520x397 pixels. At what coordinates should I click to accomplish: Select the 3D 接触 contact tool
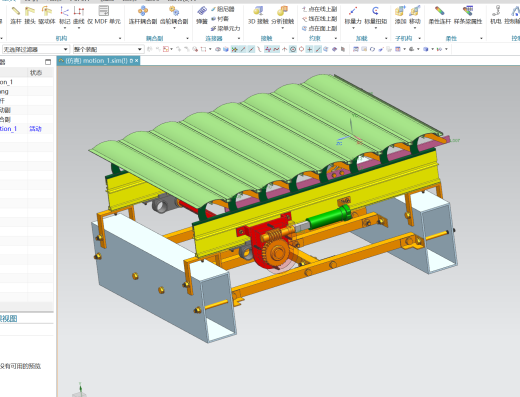pos(258,15)
